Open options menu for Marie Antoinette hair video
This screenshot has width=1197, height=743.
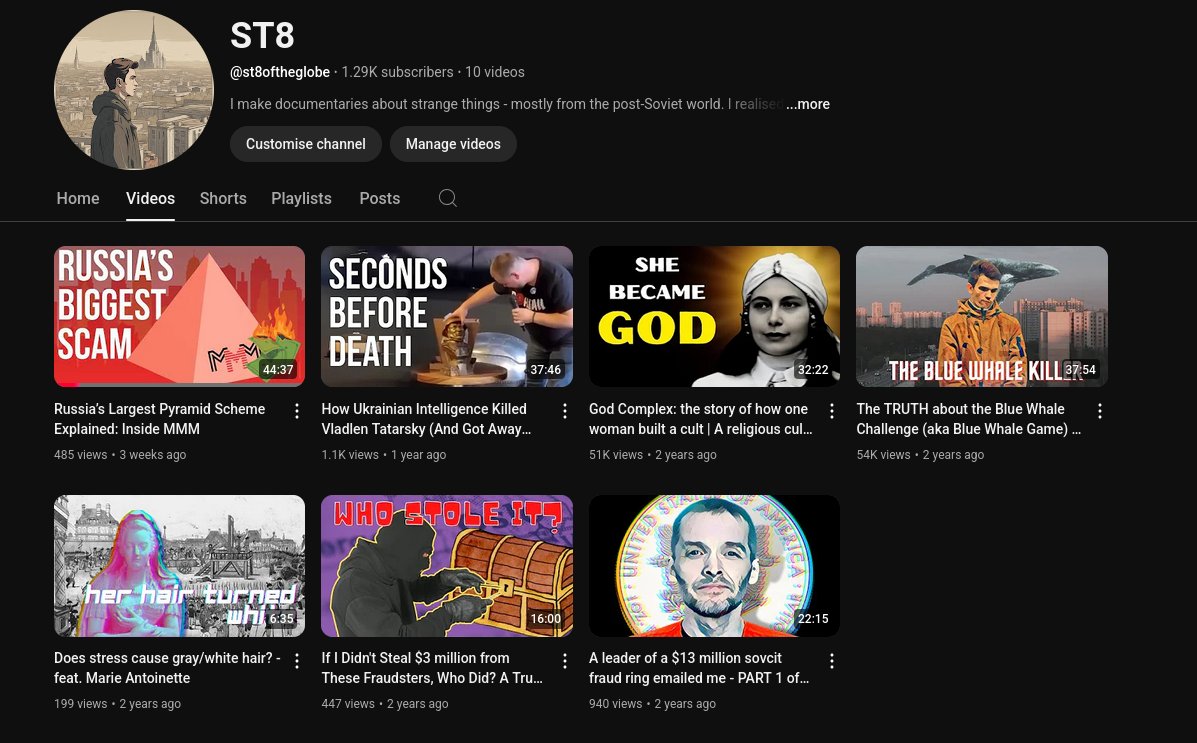[x=297, y=661]
